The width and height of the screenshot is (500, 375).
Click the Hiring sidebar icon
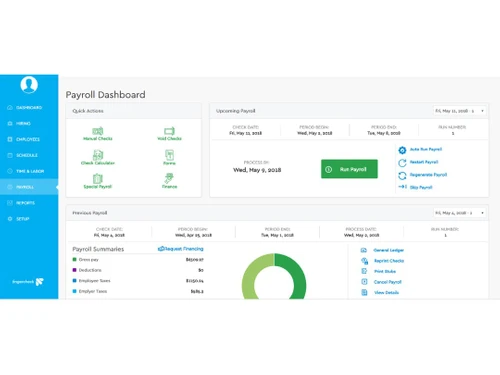click(10, 123)
